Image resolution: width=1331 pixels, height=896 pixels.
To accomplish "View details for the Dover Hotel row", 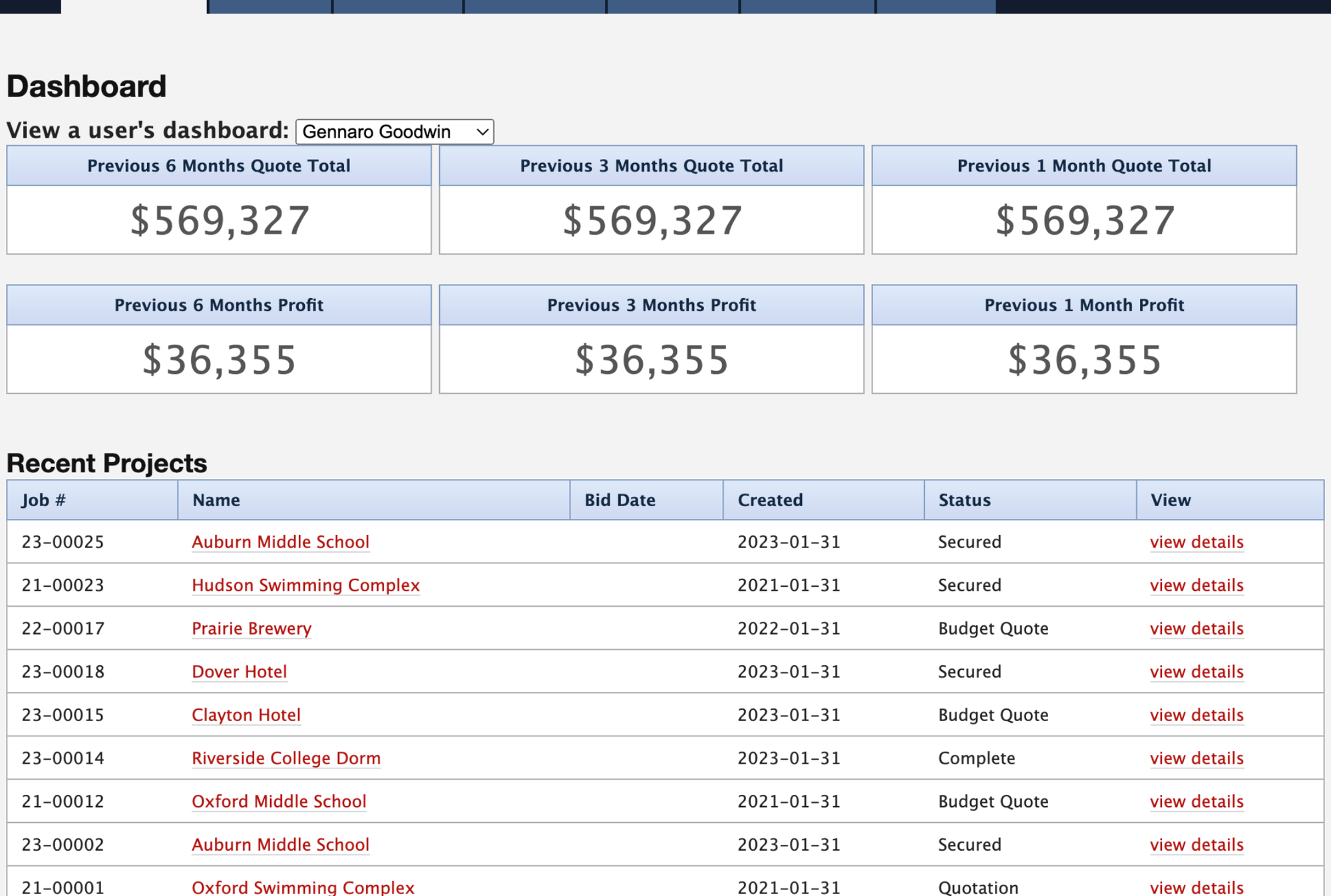I will tap(1196, 672).
